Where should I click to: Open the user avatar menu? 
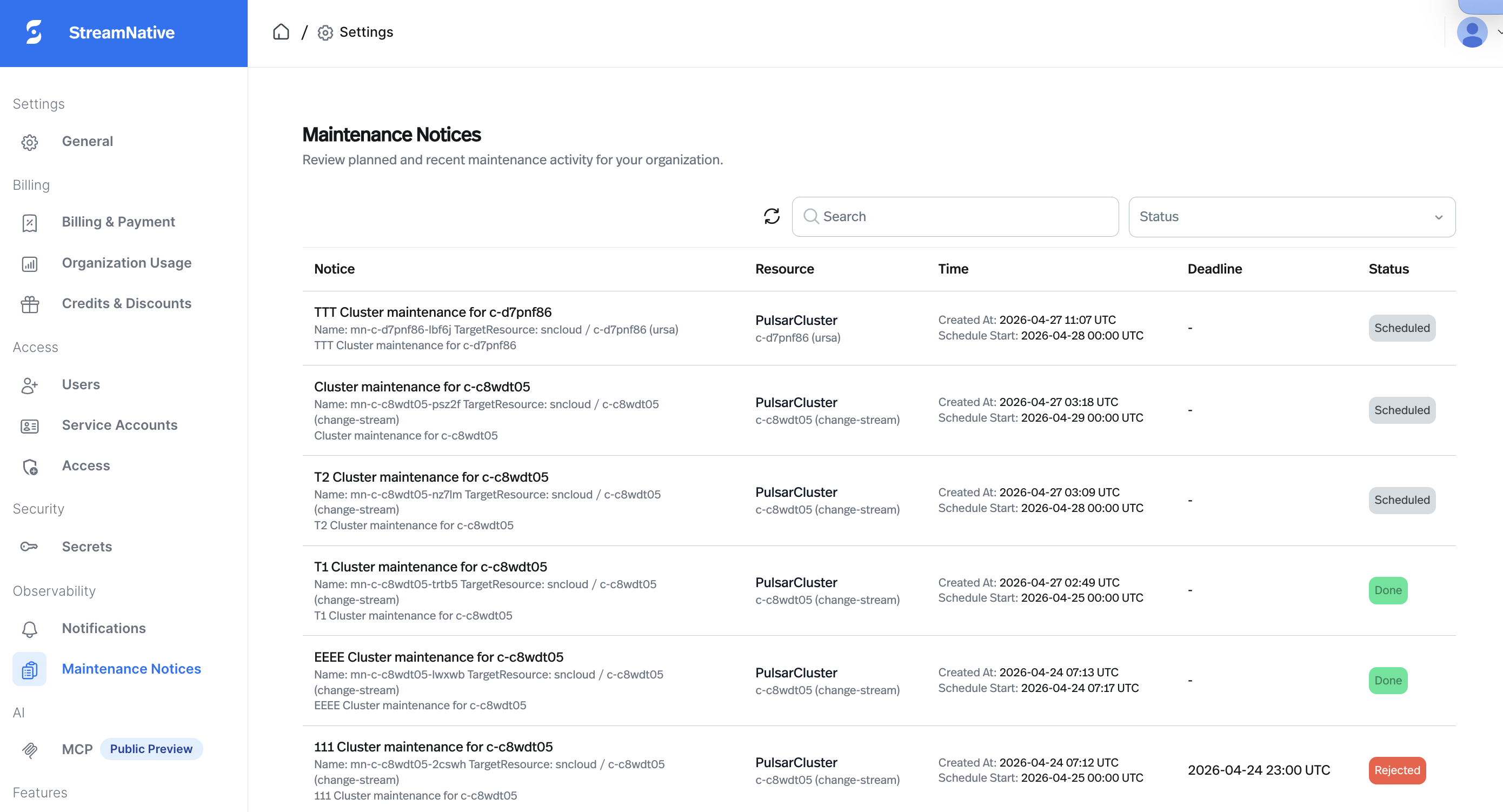(x=1472, y=32)
